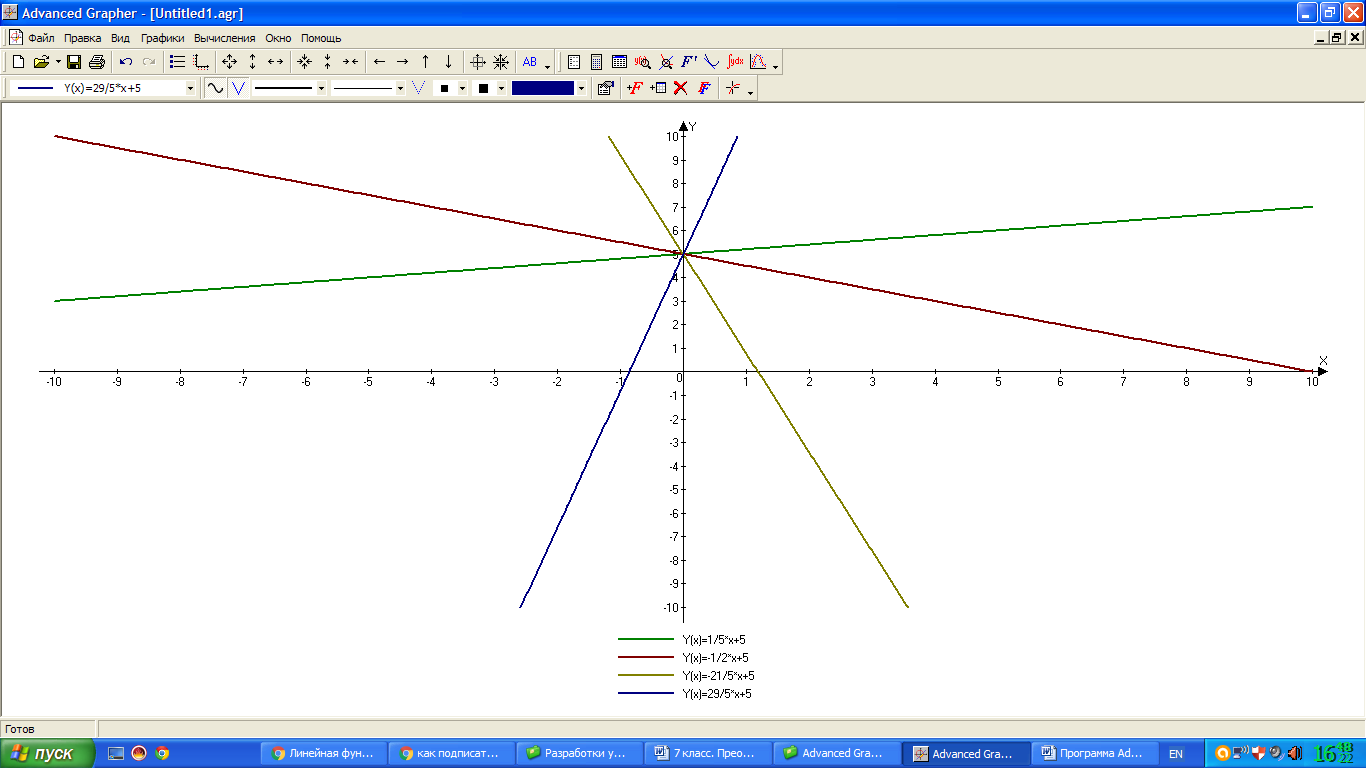Switch to Разработки у... taskbar window
The image size is (1366, 768).
pos(581,754)
